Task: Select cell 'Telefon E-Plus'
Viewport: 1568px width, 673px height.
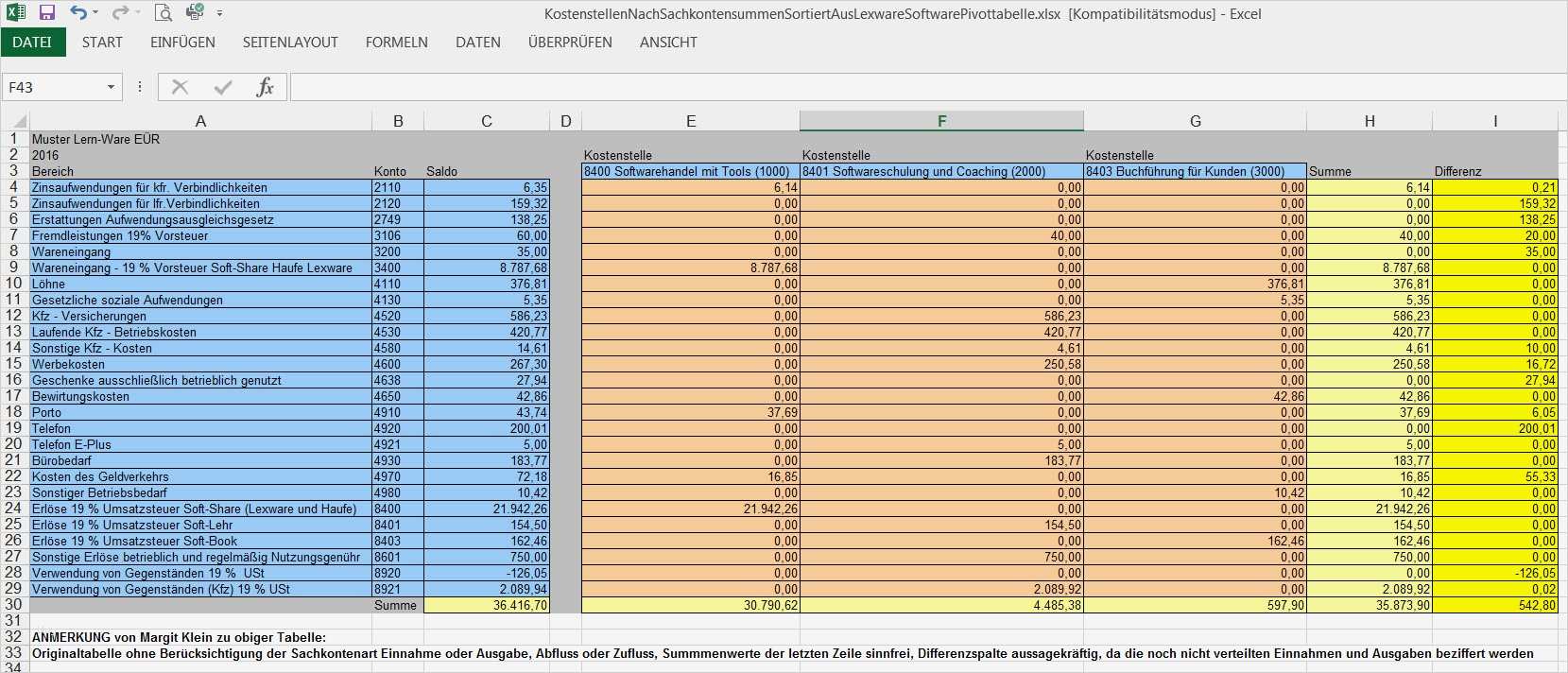Action: point(200,444)
